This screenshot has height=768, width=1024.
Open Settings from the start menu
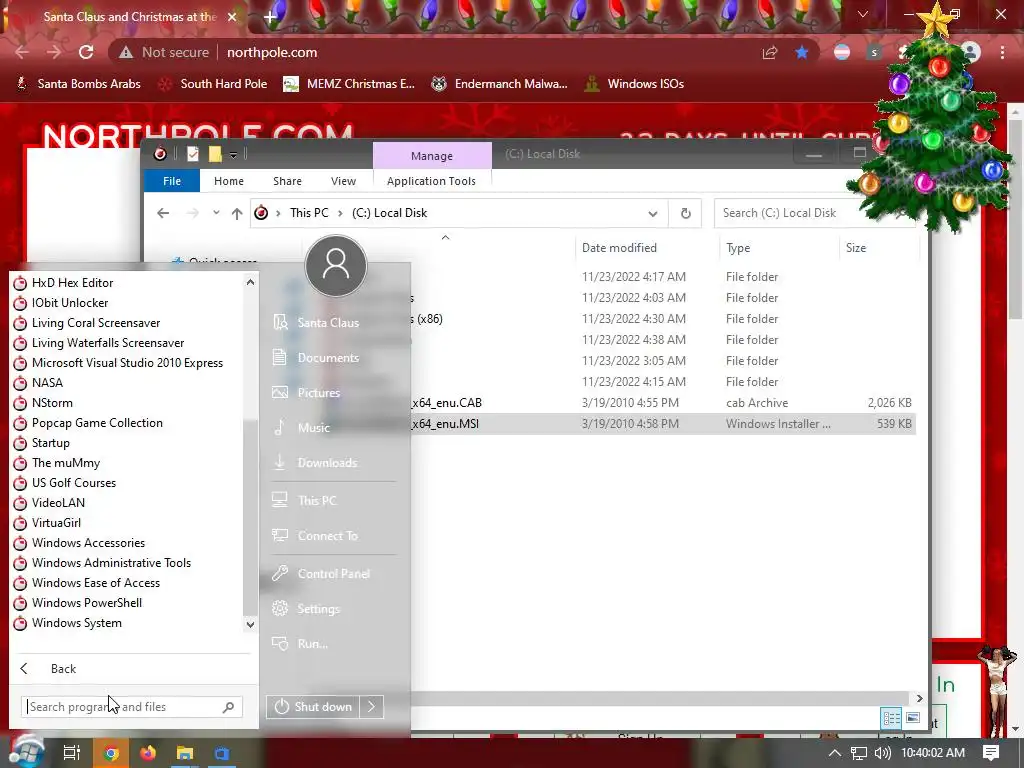[318, 609]
